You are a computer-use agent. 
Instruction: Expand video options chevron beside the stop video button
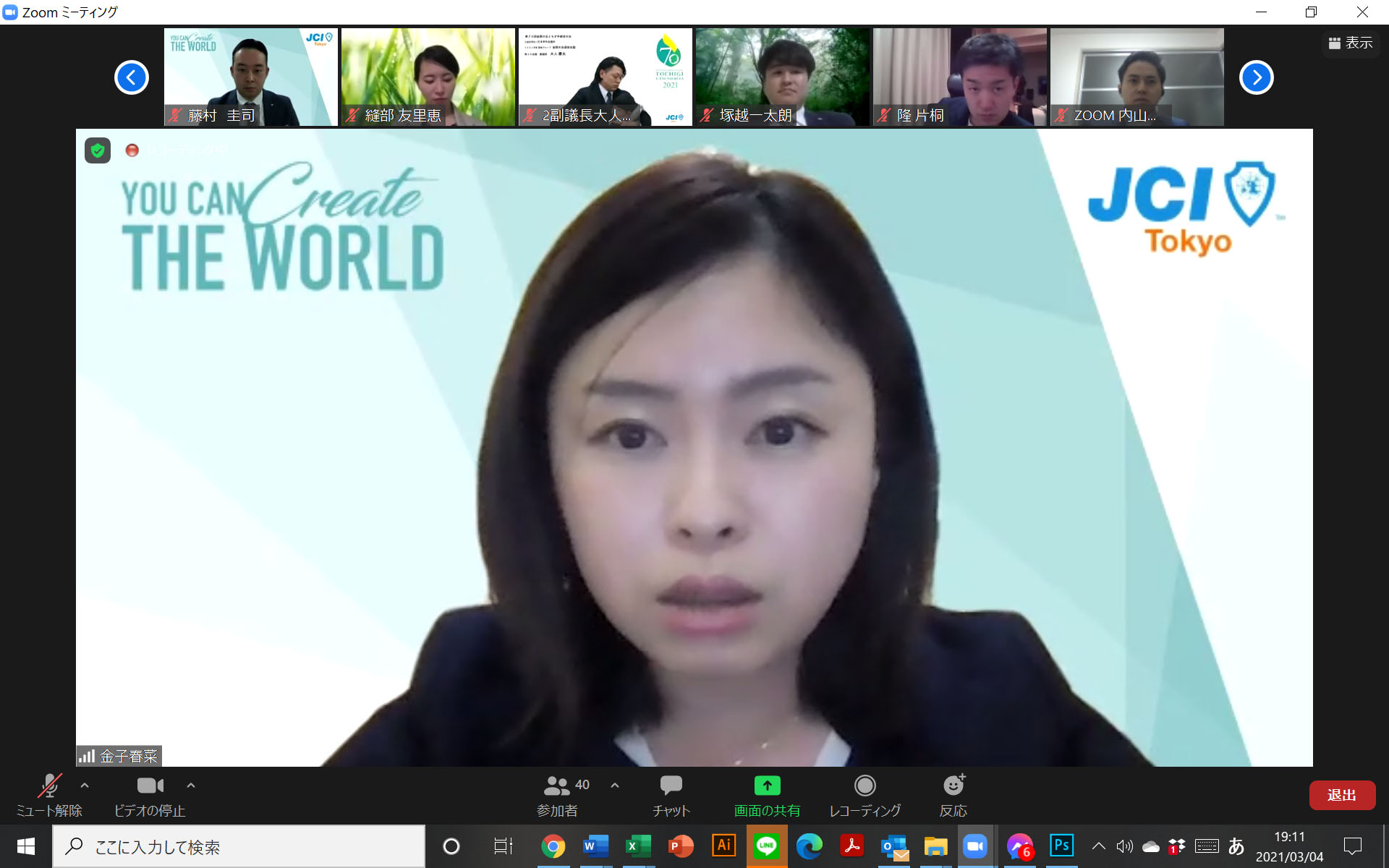(x=191, y=785)
